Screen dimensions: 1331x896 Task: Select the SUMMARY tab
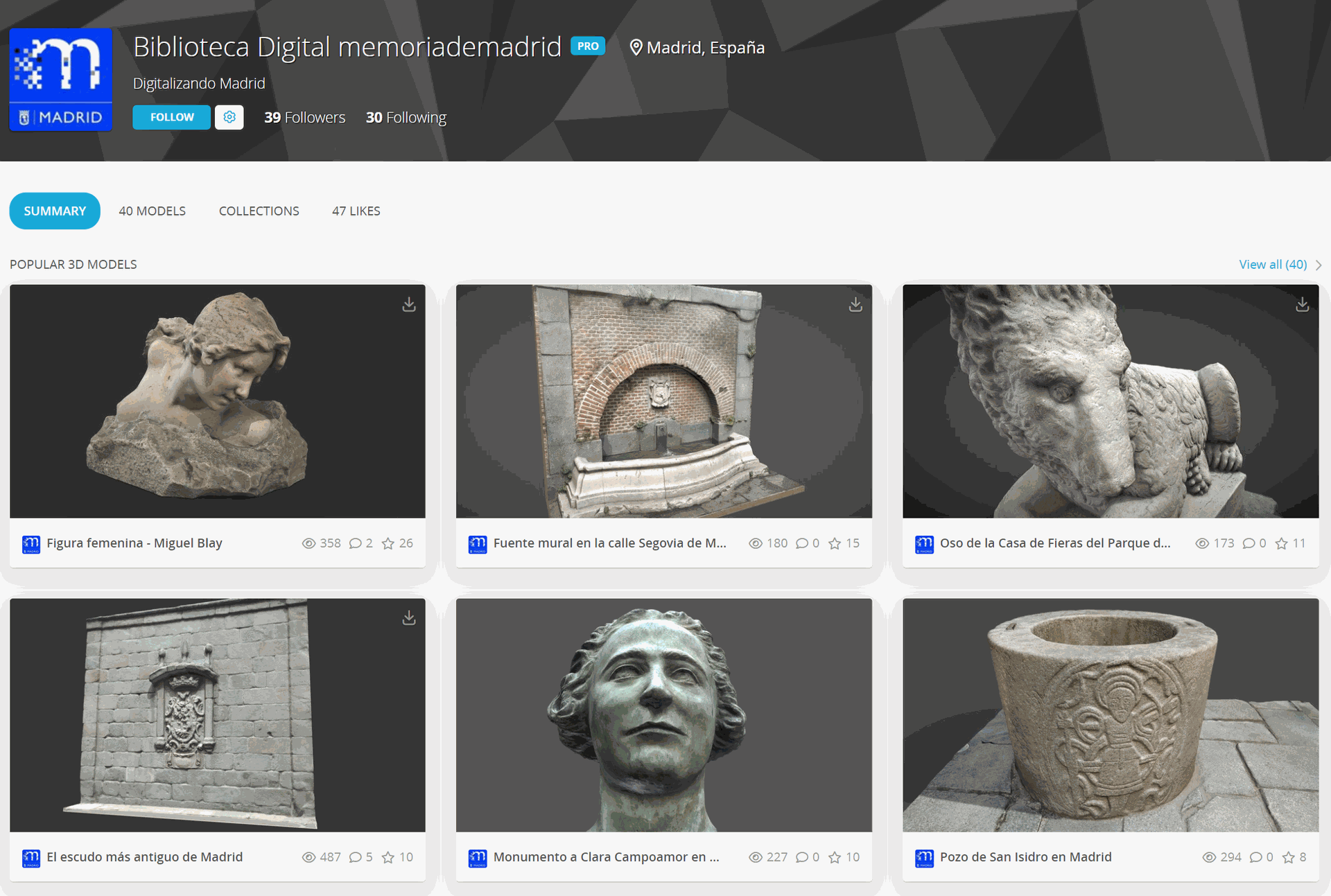(55, 211)
